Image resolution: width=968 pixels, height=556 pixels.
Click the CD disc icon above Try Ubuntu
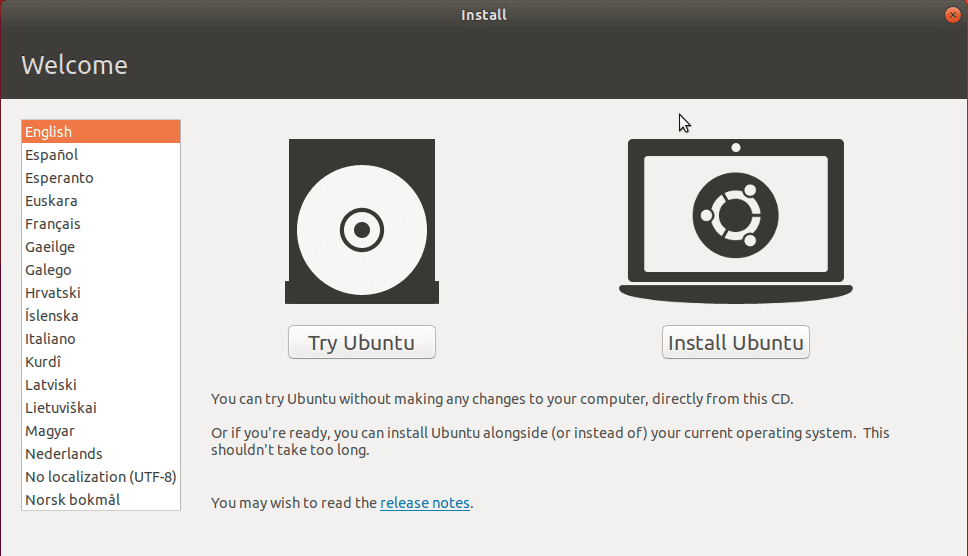tap(362, 221)
